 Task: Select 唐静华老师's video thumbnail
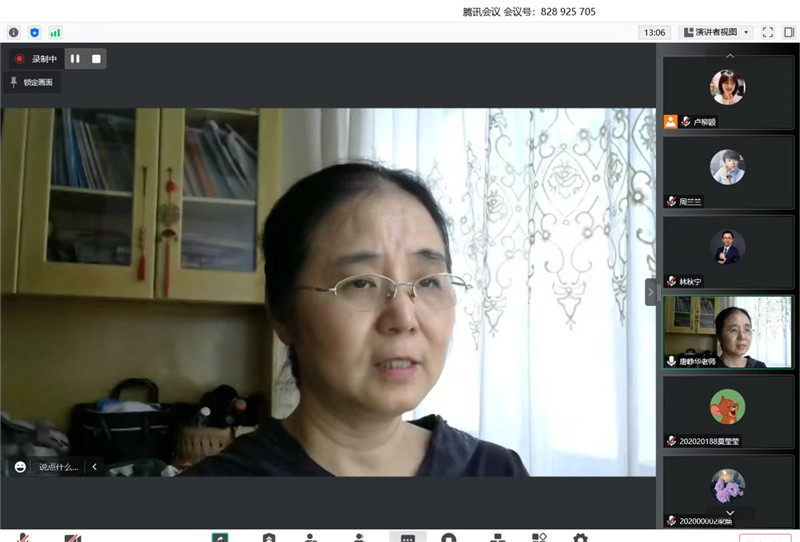tap(728, 332)
